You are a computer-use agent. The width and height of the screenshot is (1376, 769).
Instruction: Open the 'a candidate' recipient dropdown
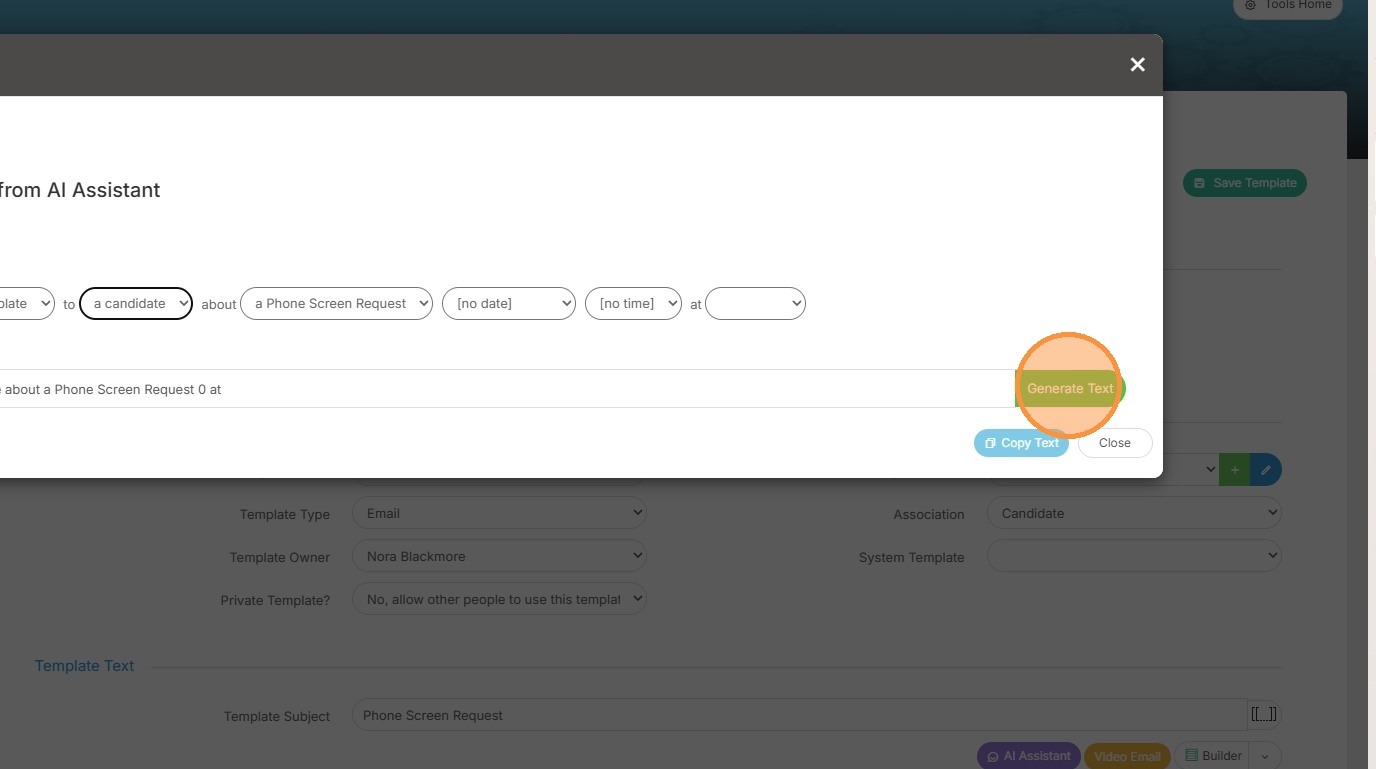136,303
